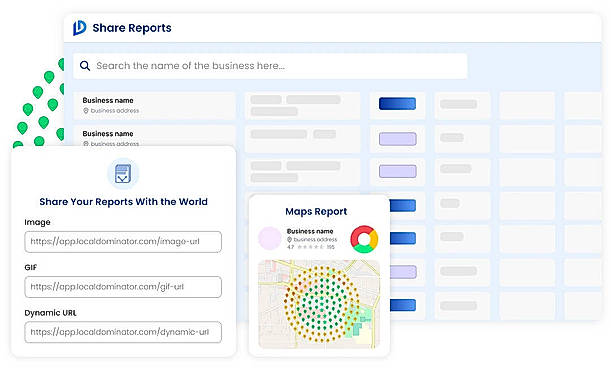Click the light purple button in third row

point(397,171)
